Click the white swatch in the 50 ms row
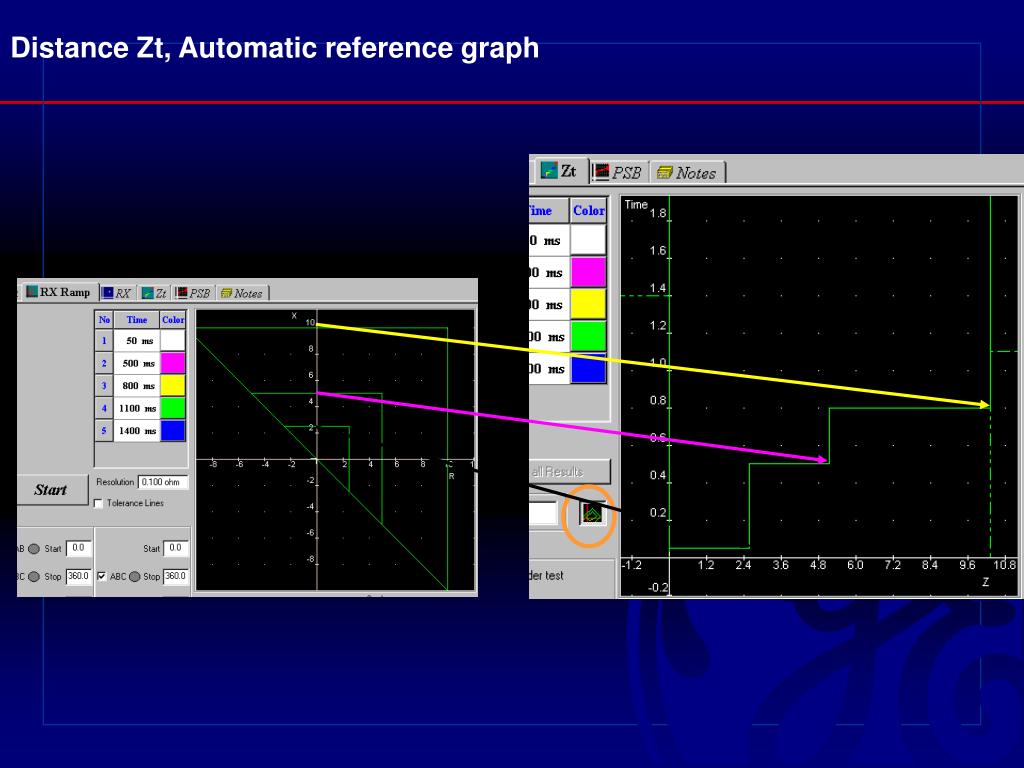The image size is (1024, 768). [x=173, y=340]
